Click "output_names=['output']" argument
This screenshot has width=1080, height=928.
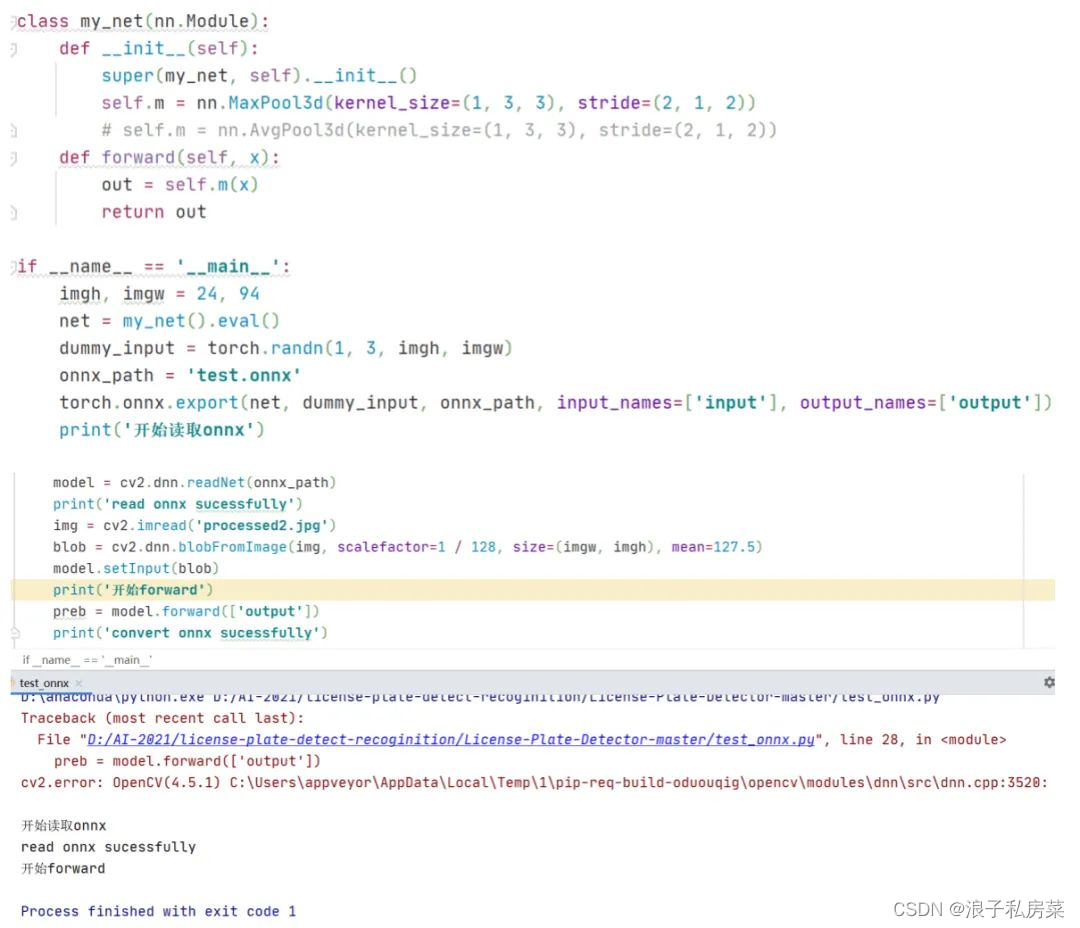(921, 403)
